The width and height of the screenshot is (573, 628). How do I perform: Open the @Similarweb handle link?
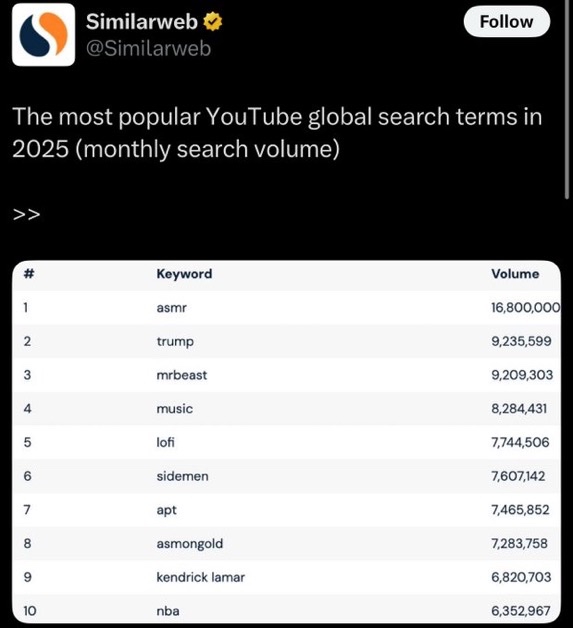149,48
